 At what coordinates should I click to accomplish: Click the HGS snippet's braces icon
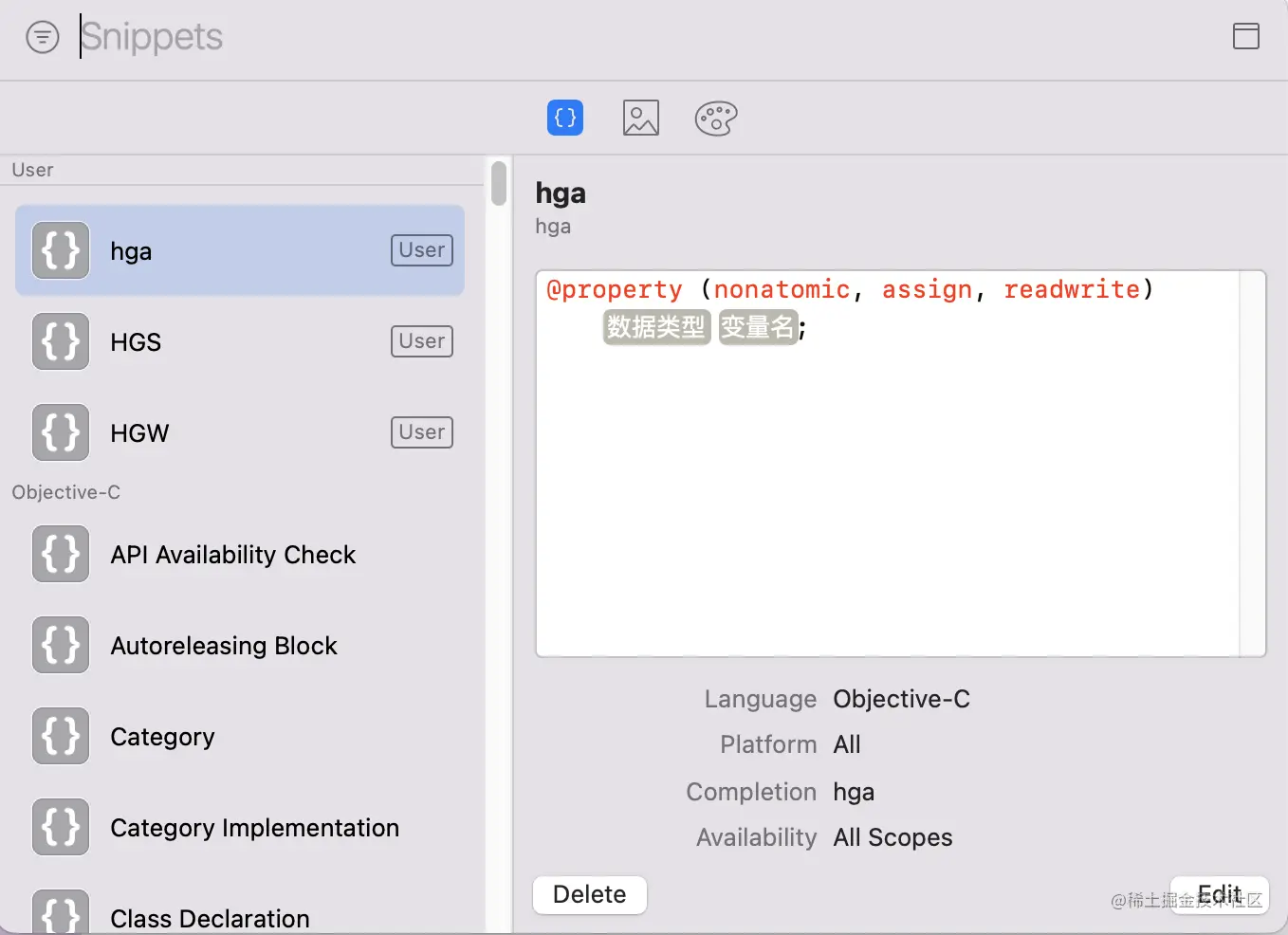(x=61, y=341)
